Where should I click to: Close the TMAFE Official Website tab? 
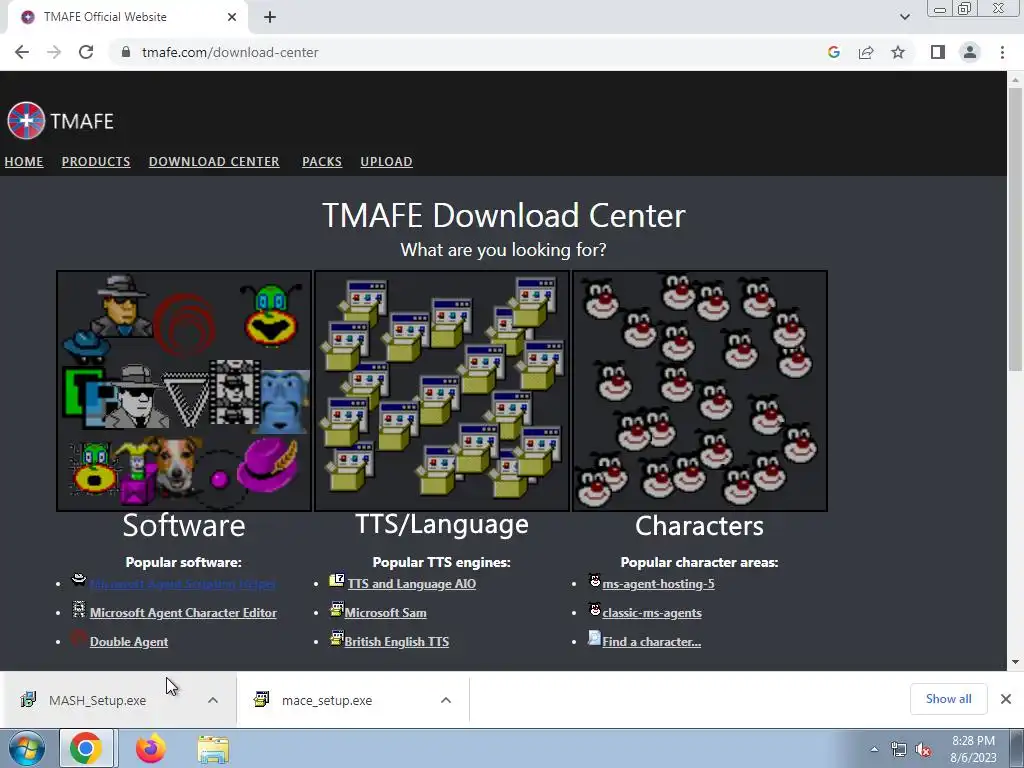[x=232, y=17]
